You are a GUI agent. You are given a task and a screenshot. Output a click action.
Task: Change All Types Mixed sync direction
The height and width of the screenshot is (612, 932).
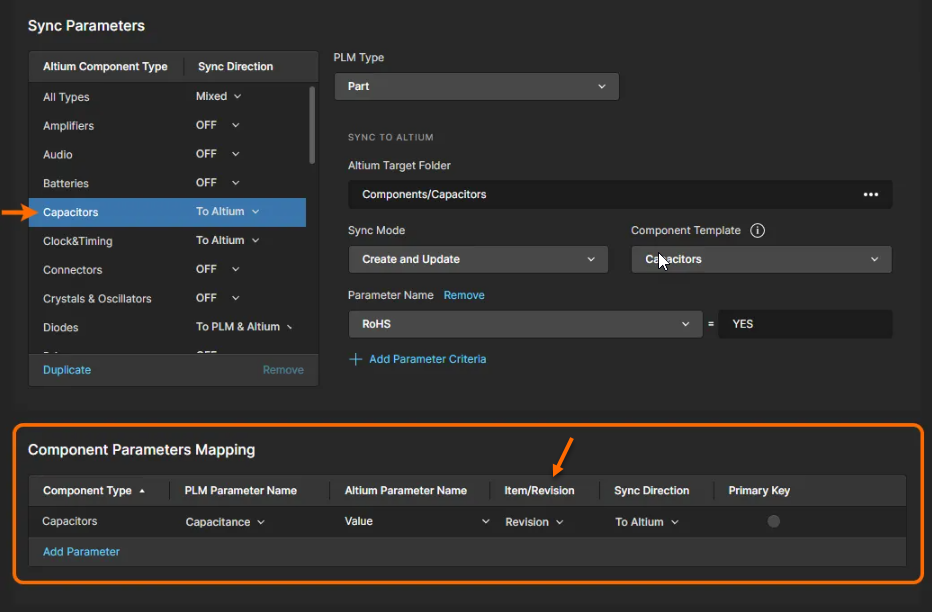click(x=218, y=97)
